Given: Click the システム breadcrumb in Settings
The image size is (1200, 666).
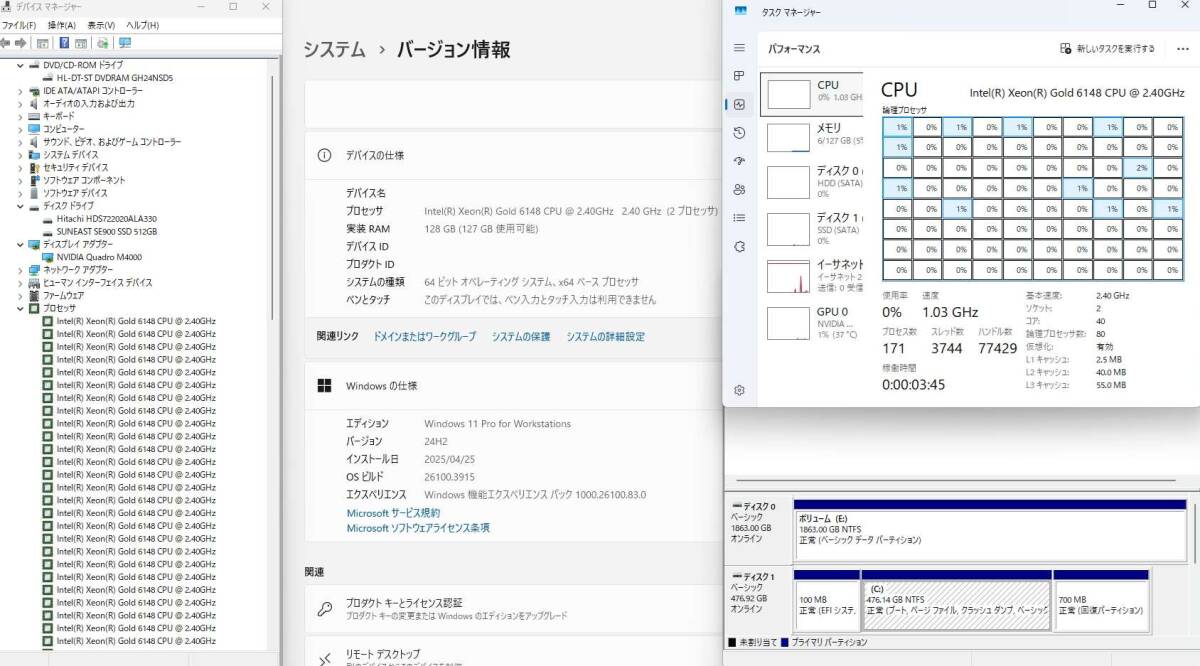Looking at the screenshot, I should (335, 49).
